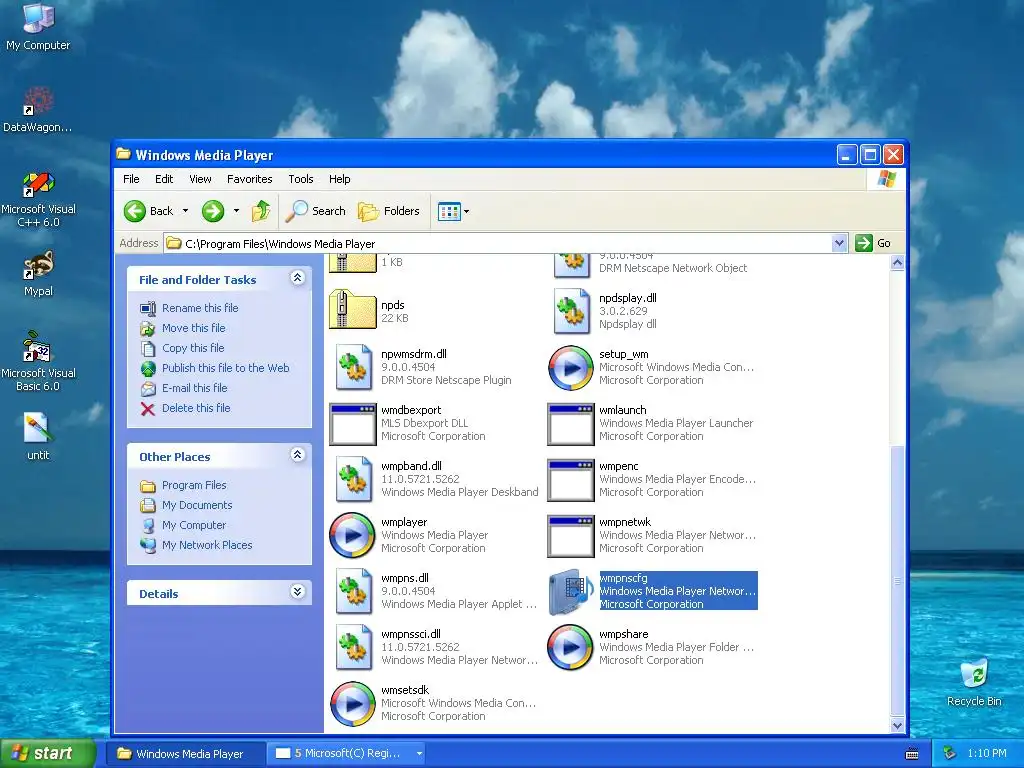The image size is (1024, 768).
Task: Click the Start button
Action: [48, 754]
